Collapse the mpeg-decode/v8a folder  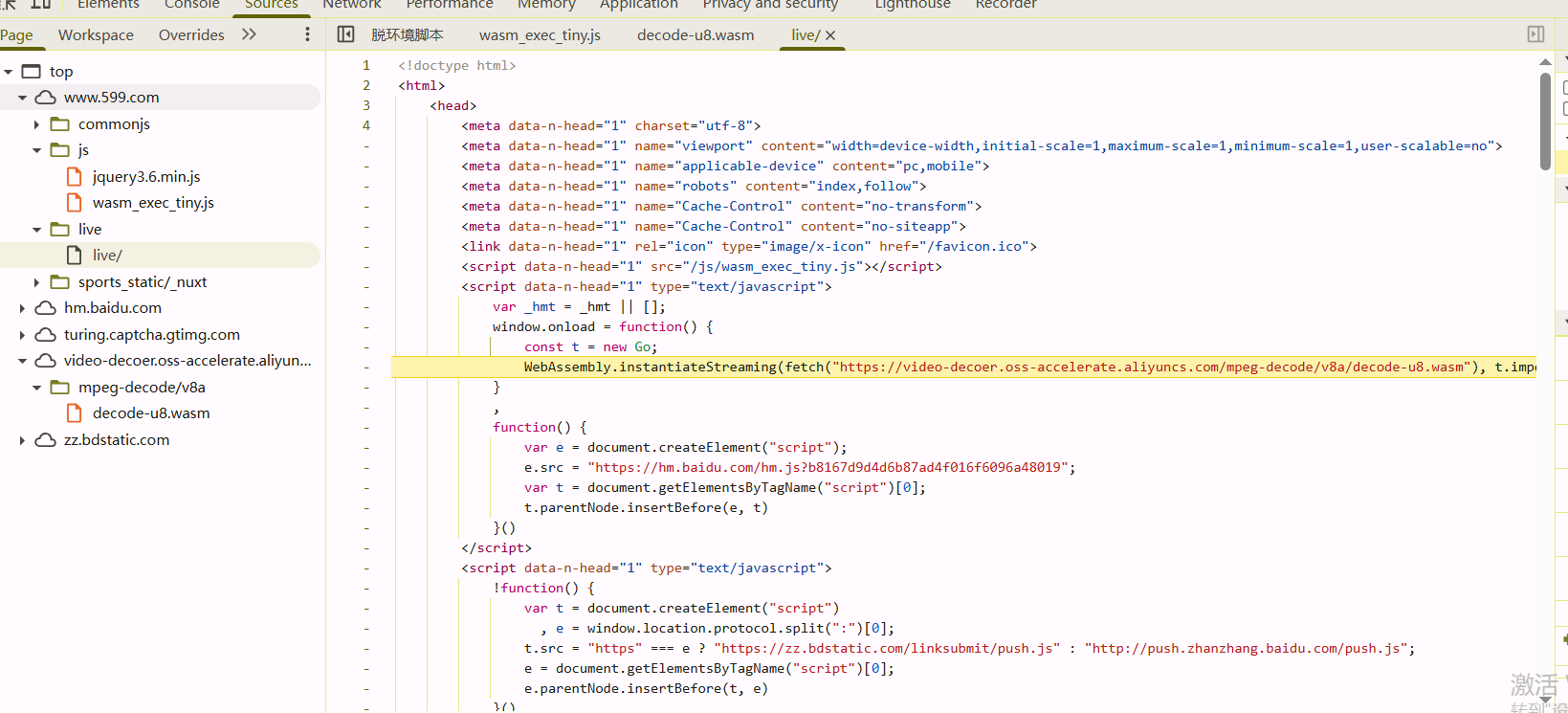click(36, 388)
